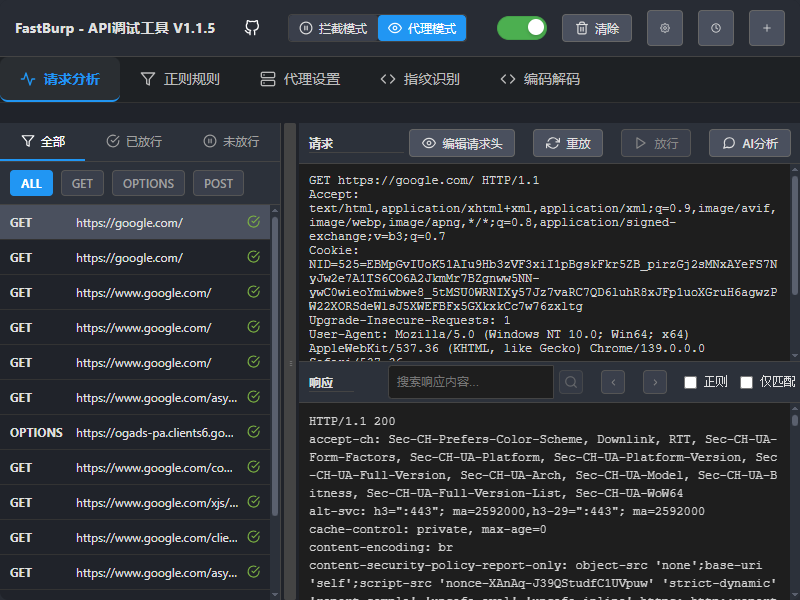
Task: Select GET https://www.google.com/co... row
Action: (x=135, y=467)
